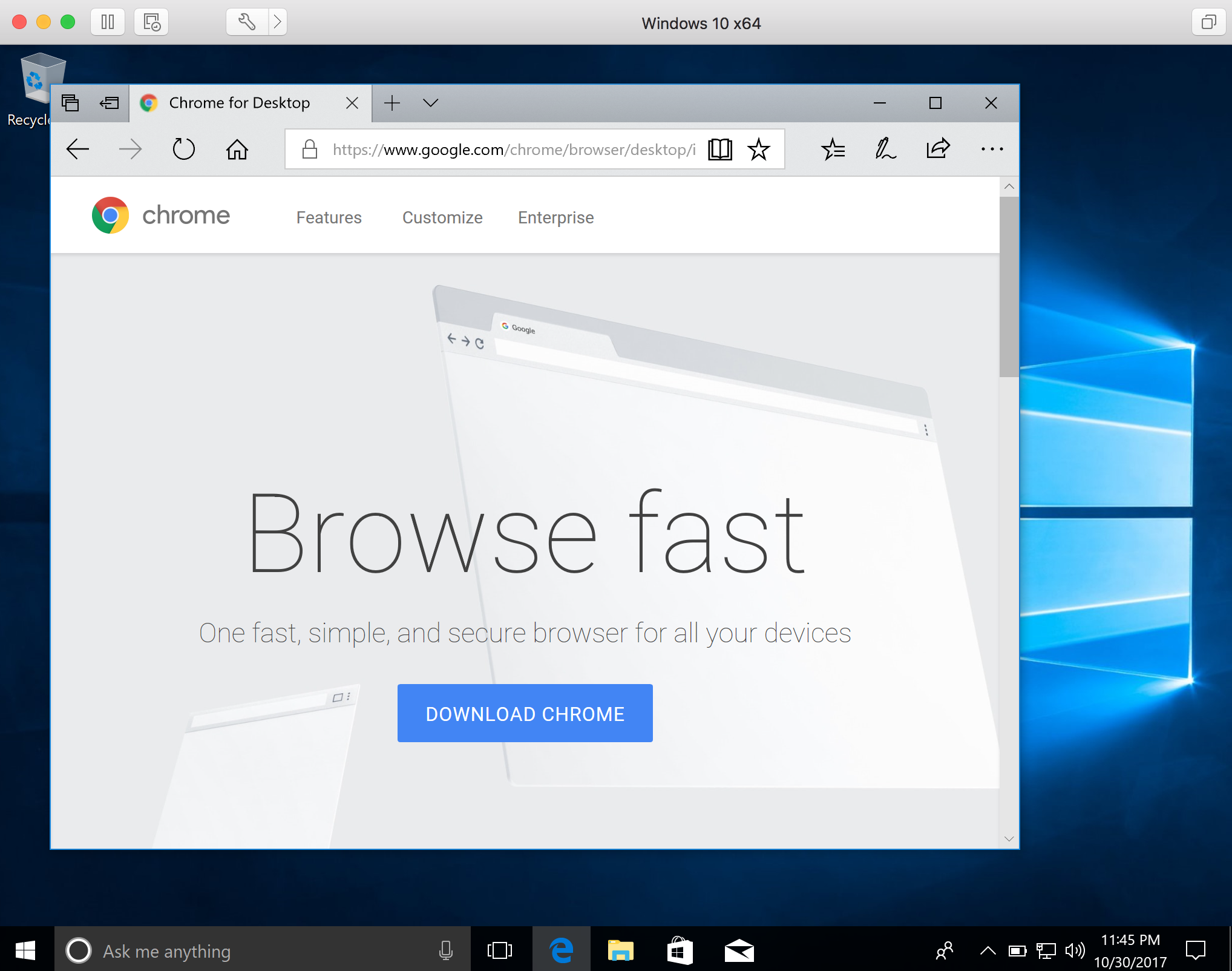
Task: Pause the VM with pause button
Action: tap(108, 22)
